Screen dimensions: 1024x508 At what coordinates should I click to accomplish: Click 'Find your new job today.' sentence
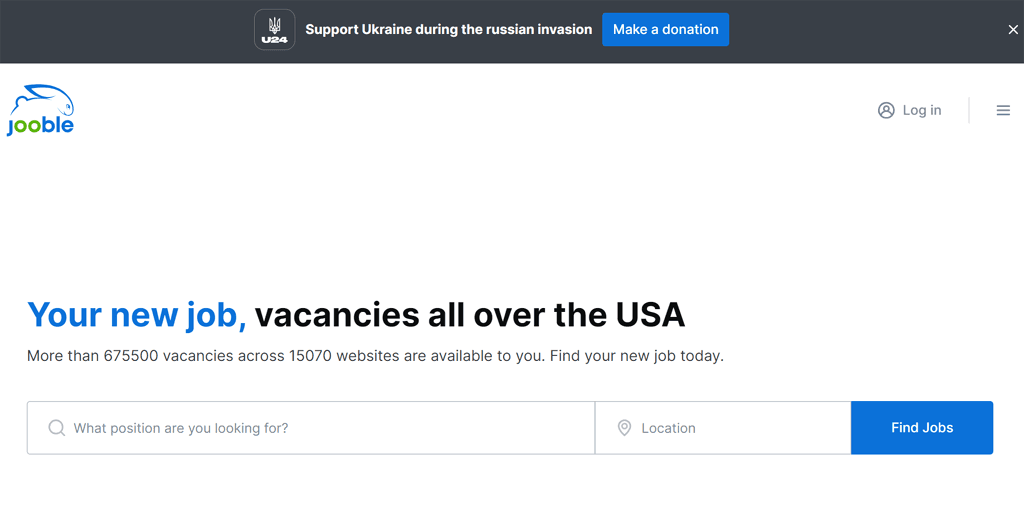pyautogui.click(x=637, y=357)
